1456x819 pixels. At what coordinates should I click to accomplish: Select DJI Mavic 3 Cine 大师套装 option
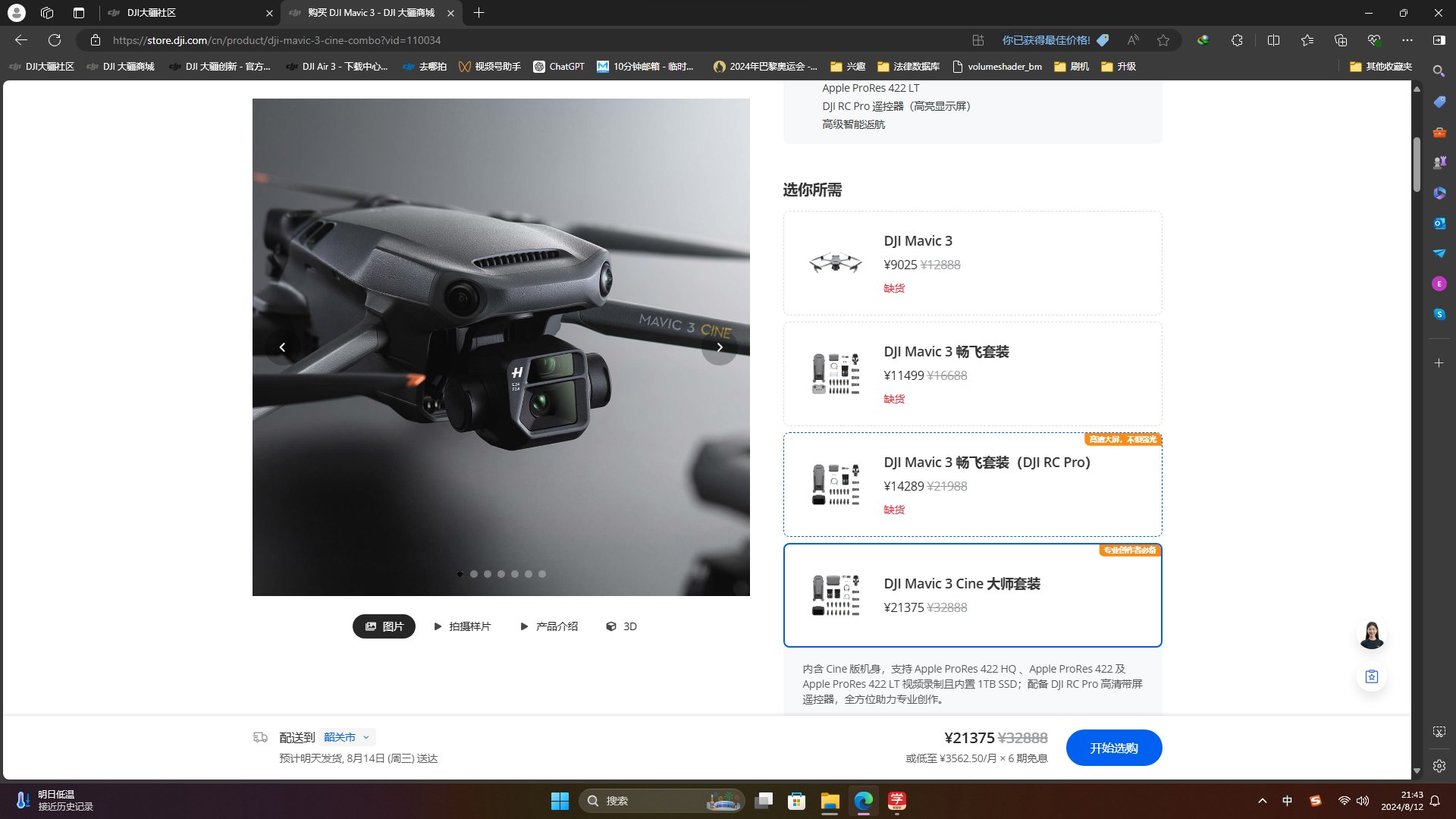[972, 595]
